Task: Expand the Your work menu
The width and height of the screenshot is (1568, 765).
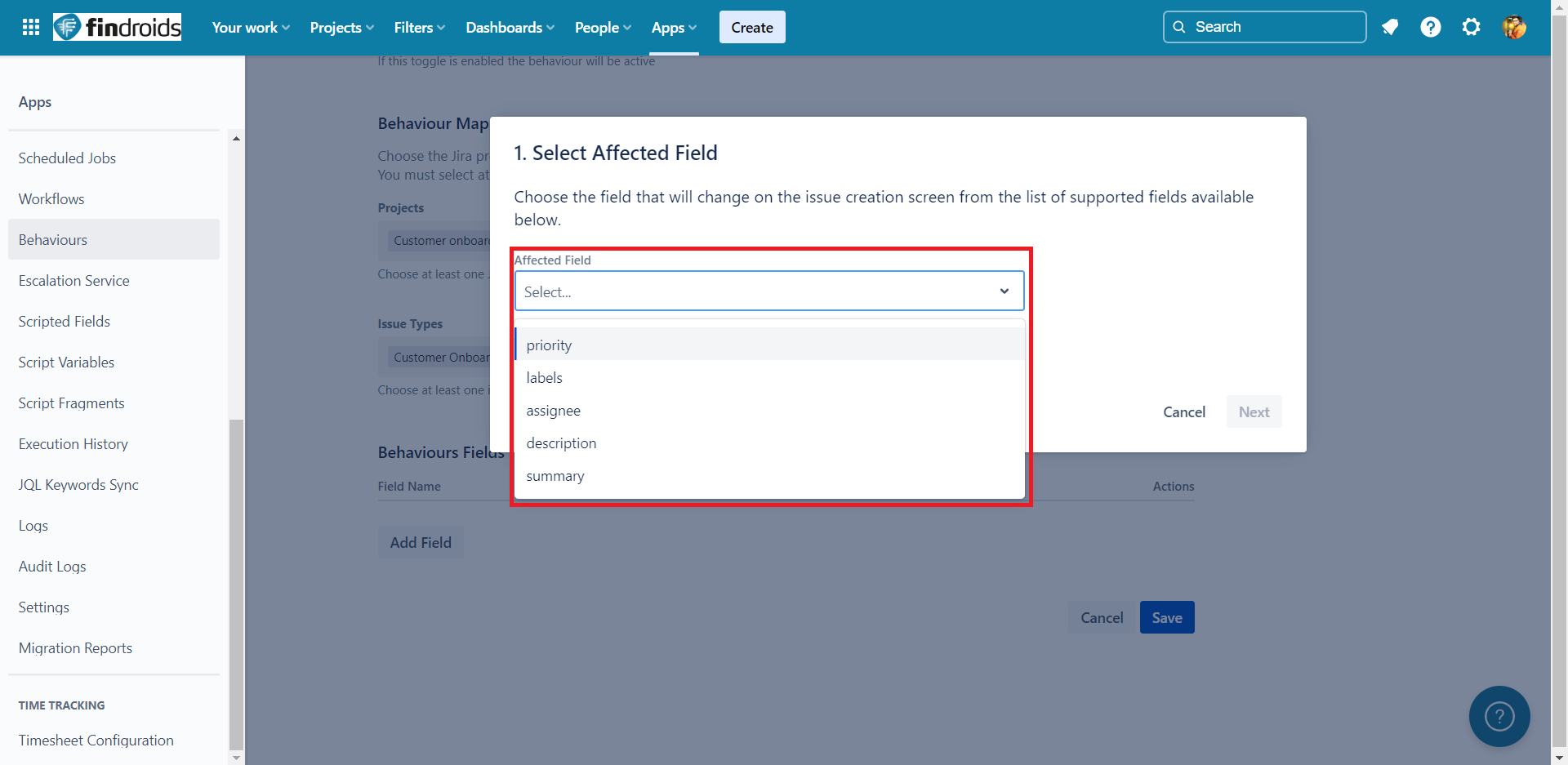Action: pyautogui.click(x=251, y=27)
